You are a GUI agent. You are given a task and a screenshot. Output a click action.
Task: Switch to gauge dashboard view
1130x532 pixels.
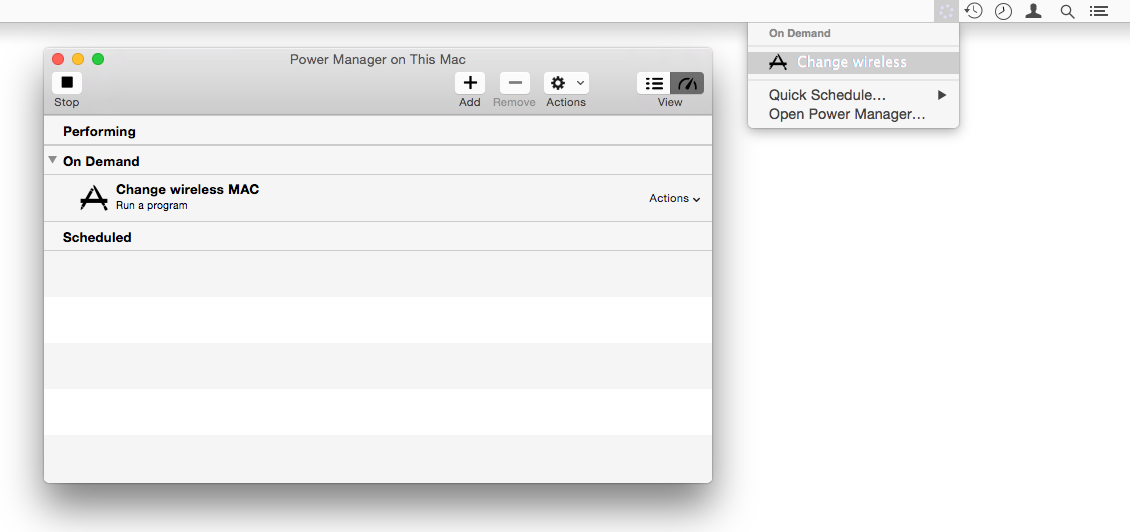click(687, 84)
